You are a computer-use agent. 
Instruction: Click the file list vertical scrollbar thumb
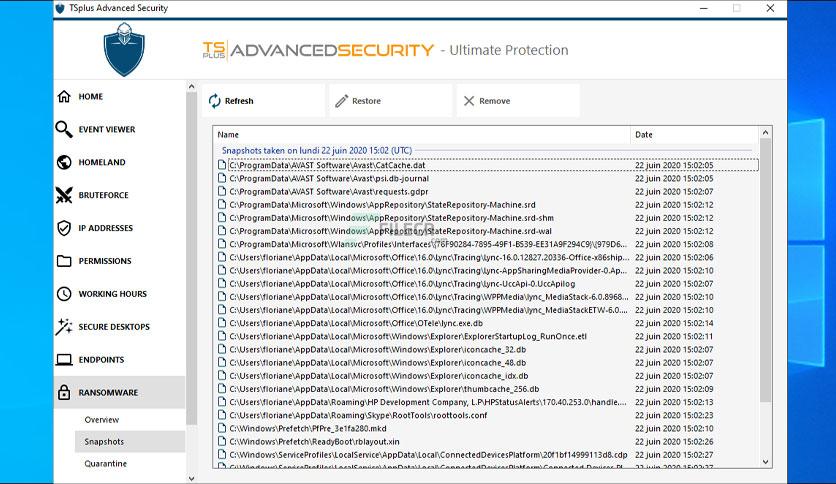tap(766, 270)
